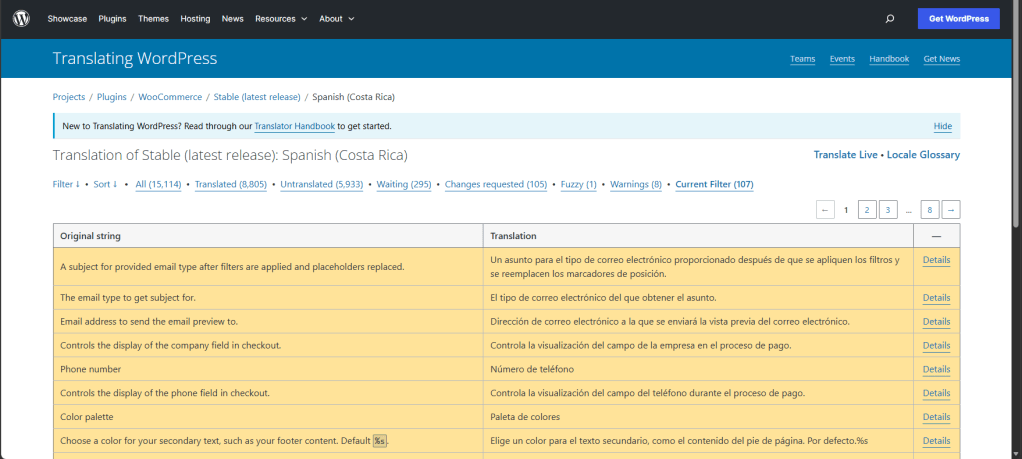Screen dimensions: 1022x459
Task: Show Waiting (295) strings
Action: click(x=404, y=185)
